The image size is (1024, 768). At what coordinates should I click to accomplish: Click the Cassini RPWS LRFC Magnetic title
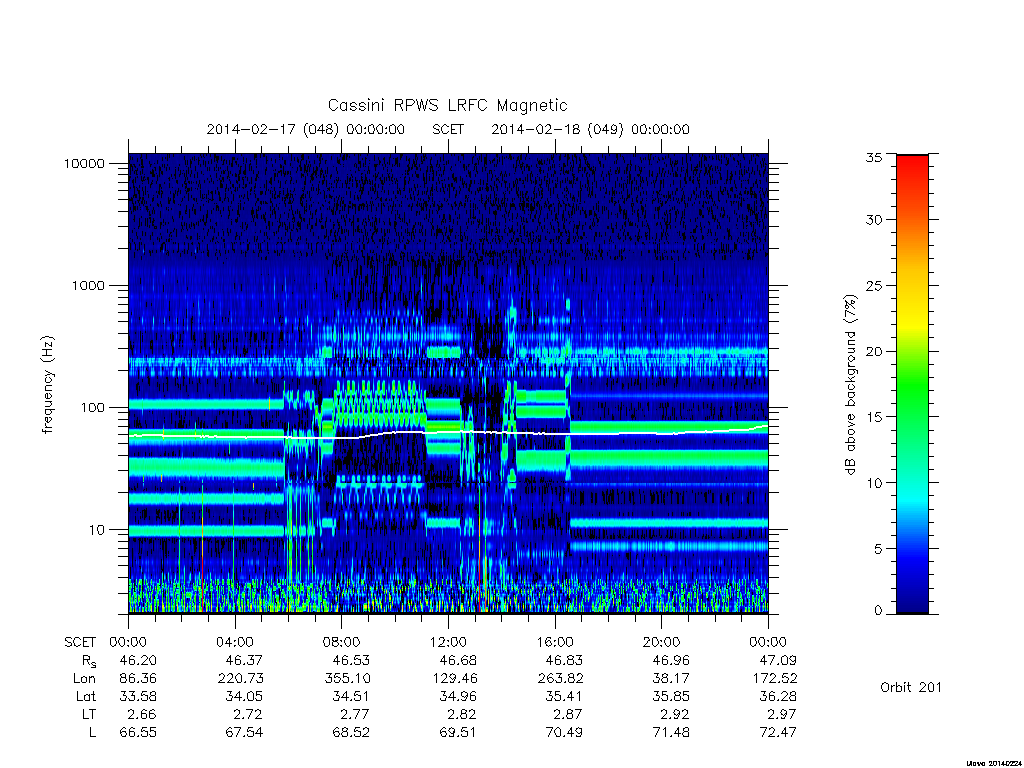(447, 105)
